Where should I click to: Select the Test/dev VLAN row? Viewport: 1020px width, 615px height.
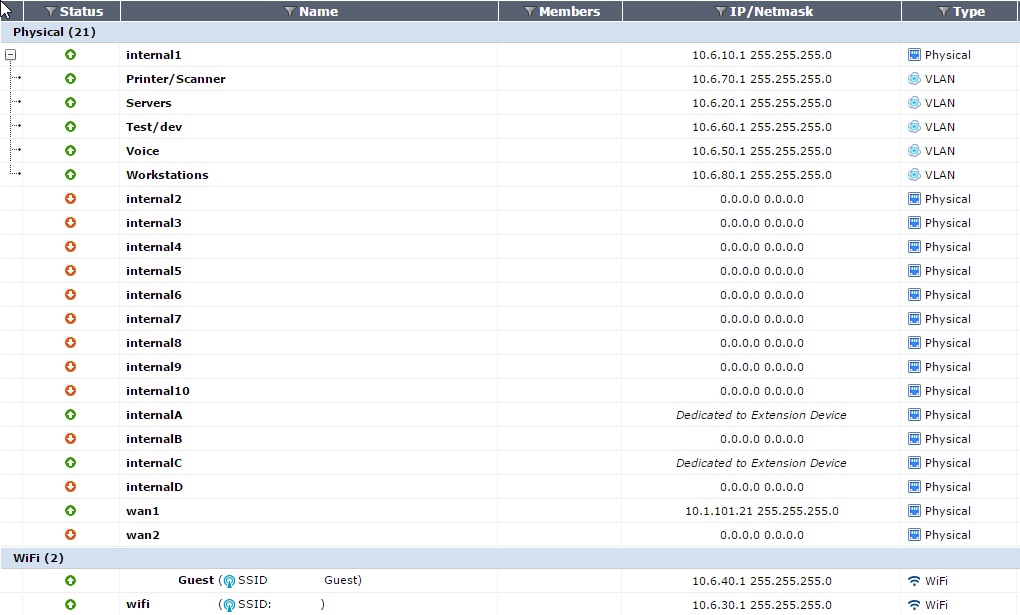(510, 127)
